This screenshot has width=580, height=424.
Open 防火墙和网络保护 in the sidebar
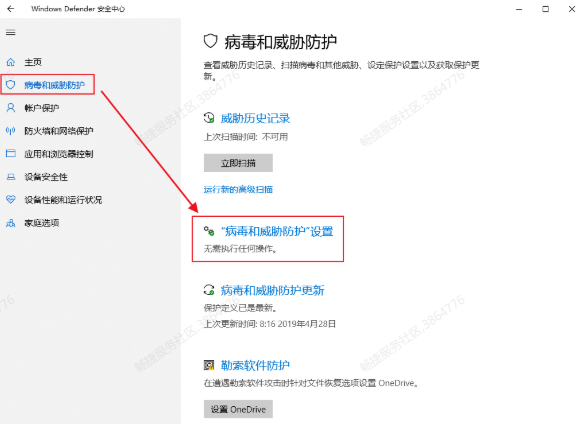point(59,131)
